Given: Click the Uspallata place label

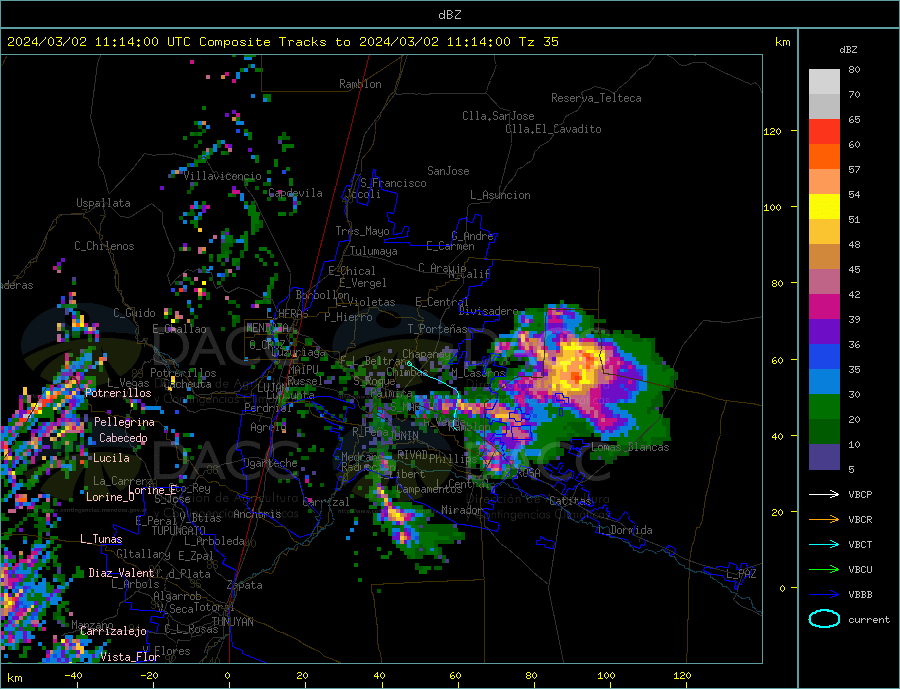Looking at the screenshot, I should (x=103, y=203).
